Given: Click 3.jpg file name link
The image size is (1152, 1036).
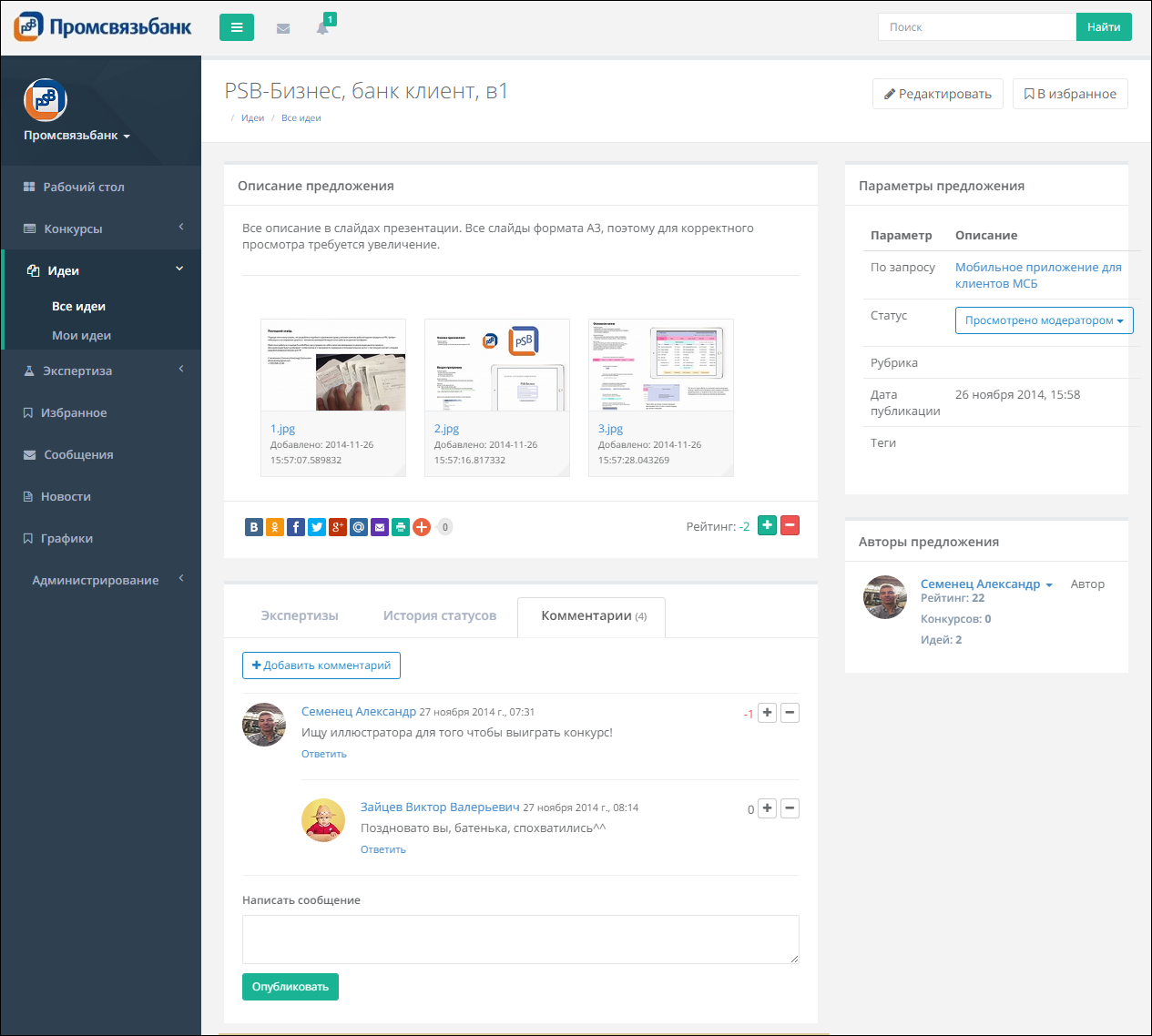Looking at the screenshot, I should click(610, 429).
